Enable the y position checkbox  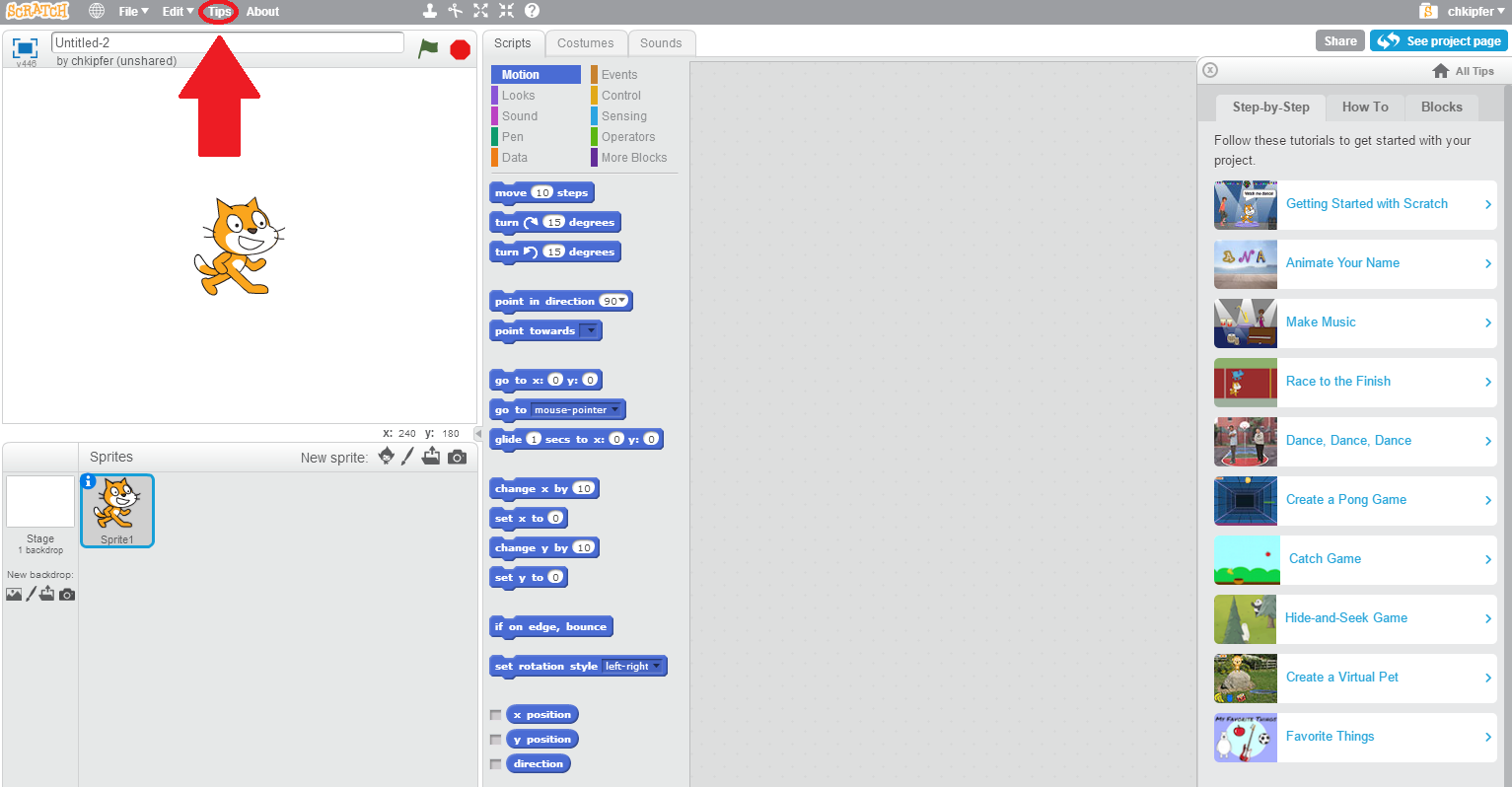click(x=495, y=740)
